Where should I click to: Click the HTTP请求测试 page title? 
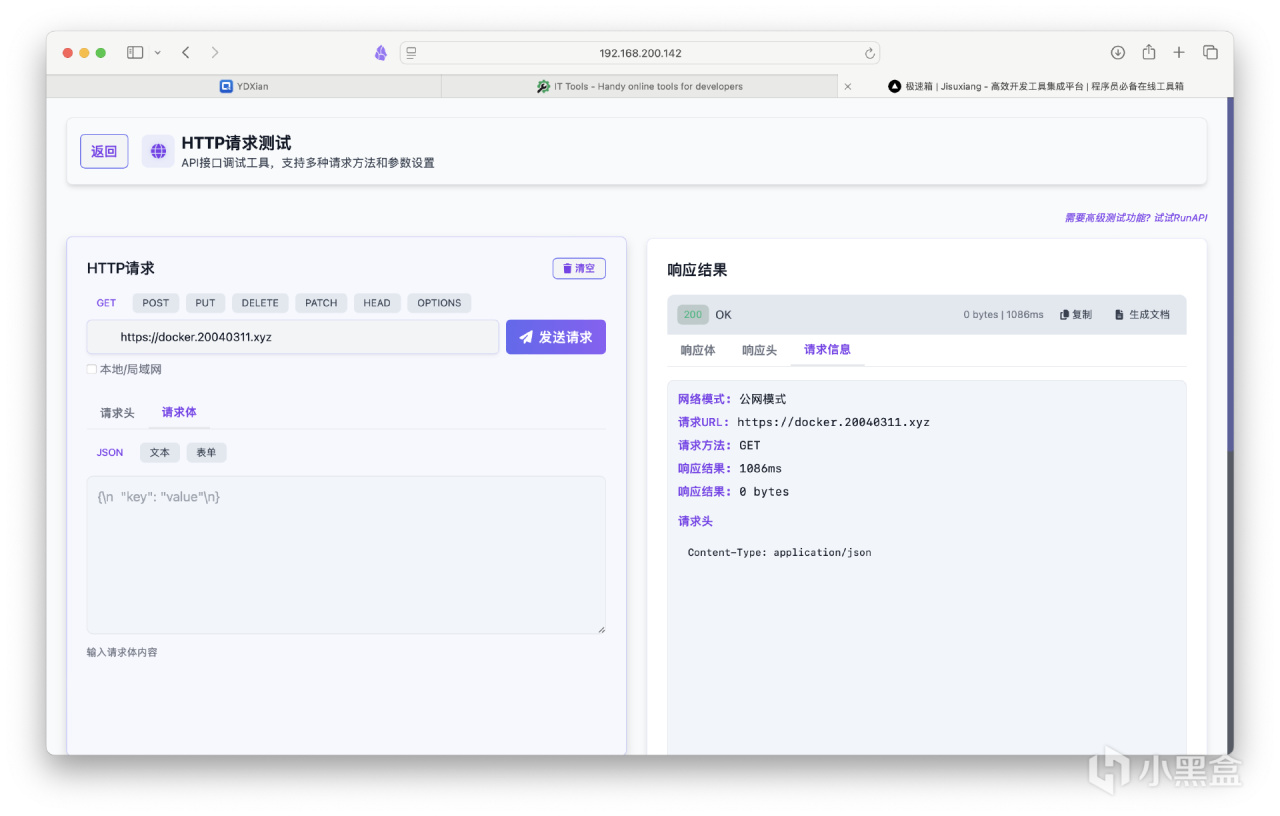pos(237,143)
